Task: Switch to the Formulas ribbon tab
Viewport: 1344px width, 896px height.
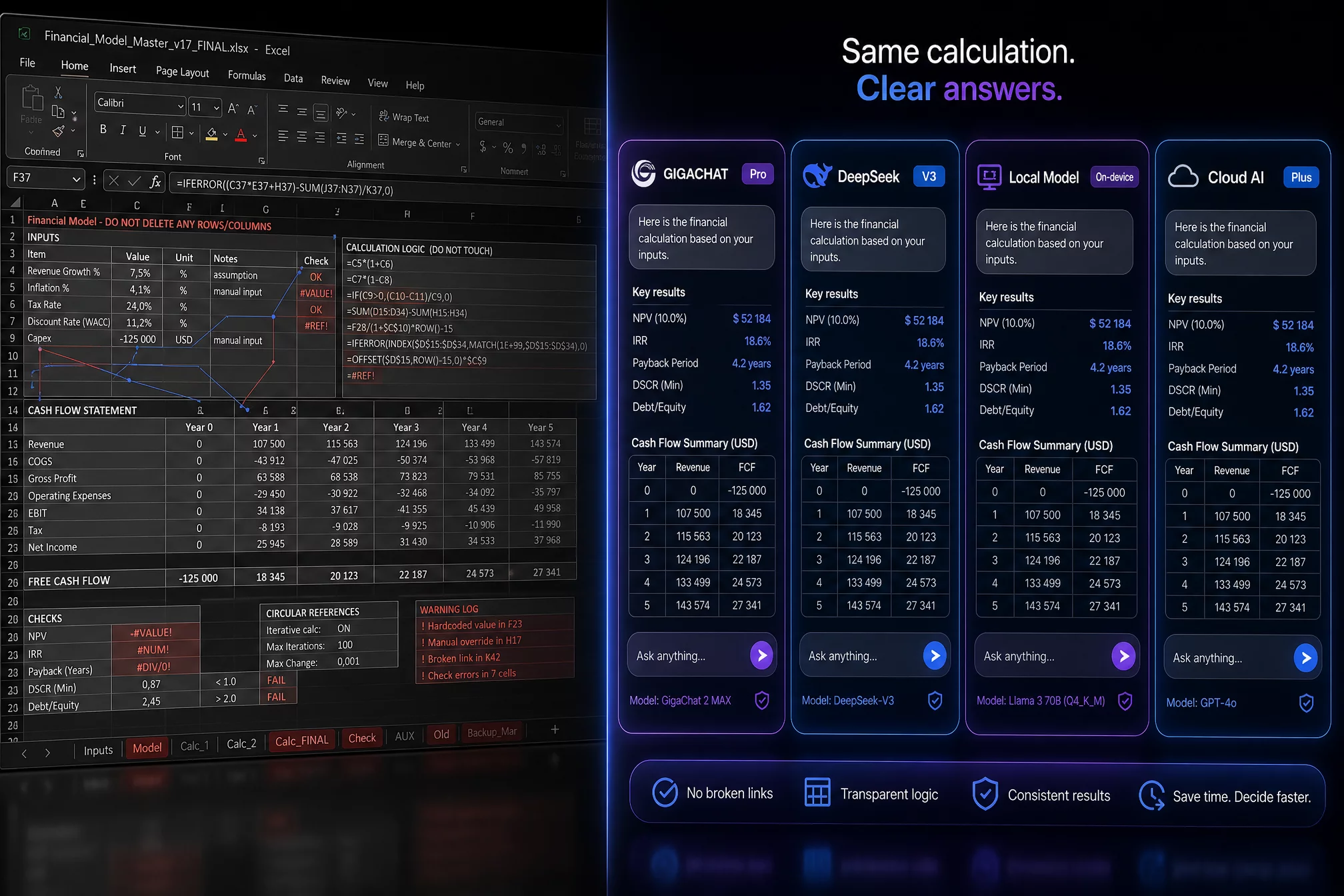Action: 247,75
